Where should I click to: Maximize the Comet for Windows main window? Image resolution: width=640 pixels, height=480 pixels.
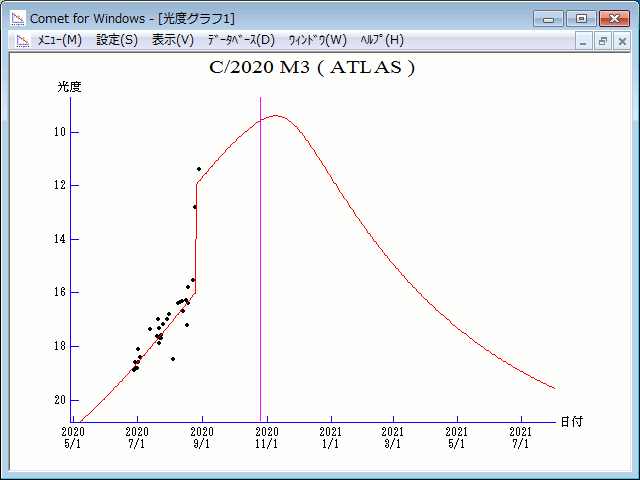click(x=580, y=18)
